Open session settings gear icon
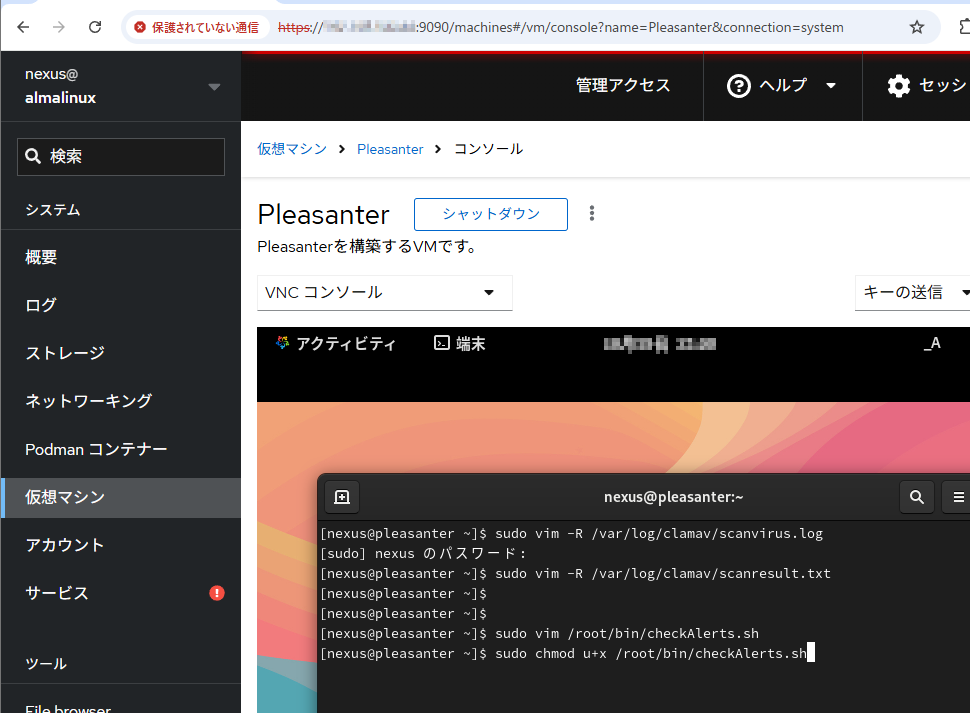Image resolution: width=970 pixels, height=713 pixels. point(898,86)
